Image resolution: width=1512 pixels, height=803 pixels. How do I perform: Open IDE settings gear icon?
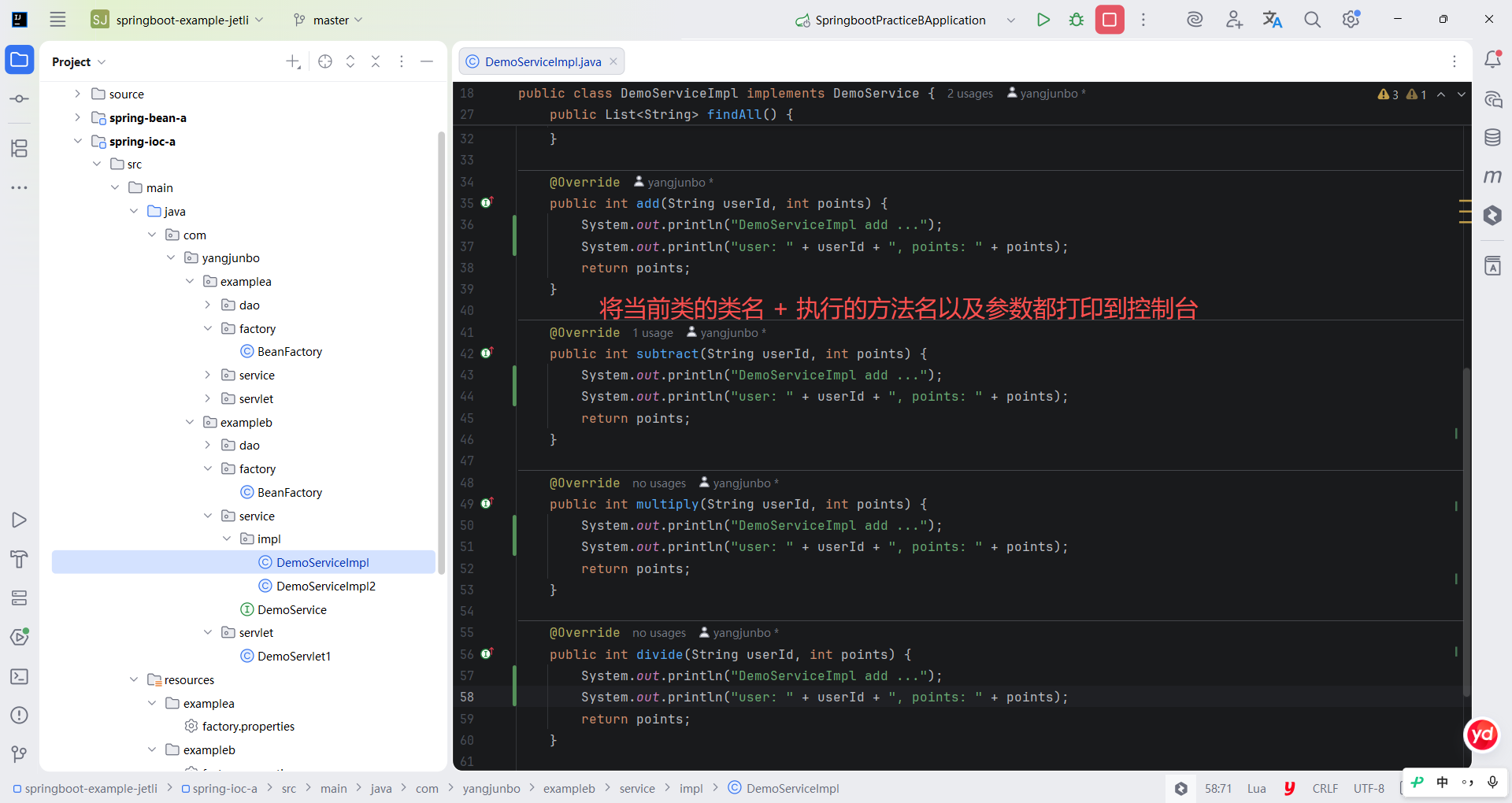[1351, 20]
